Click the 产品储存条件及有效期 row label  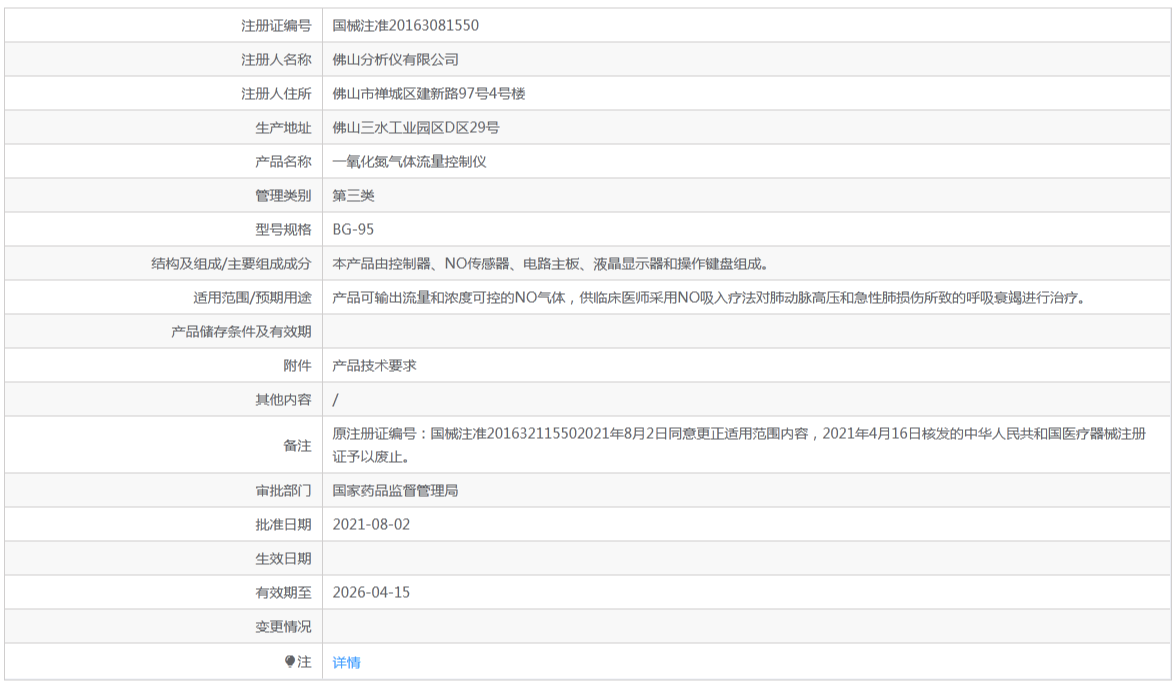coord(241,332)
